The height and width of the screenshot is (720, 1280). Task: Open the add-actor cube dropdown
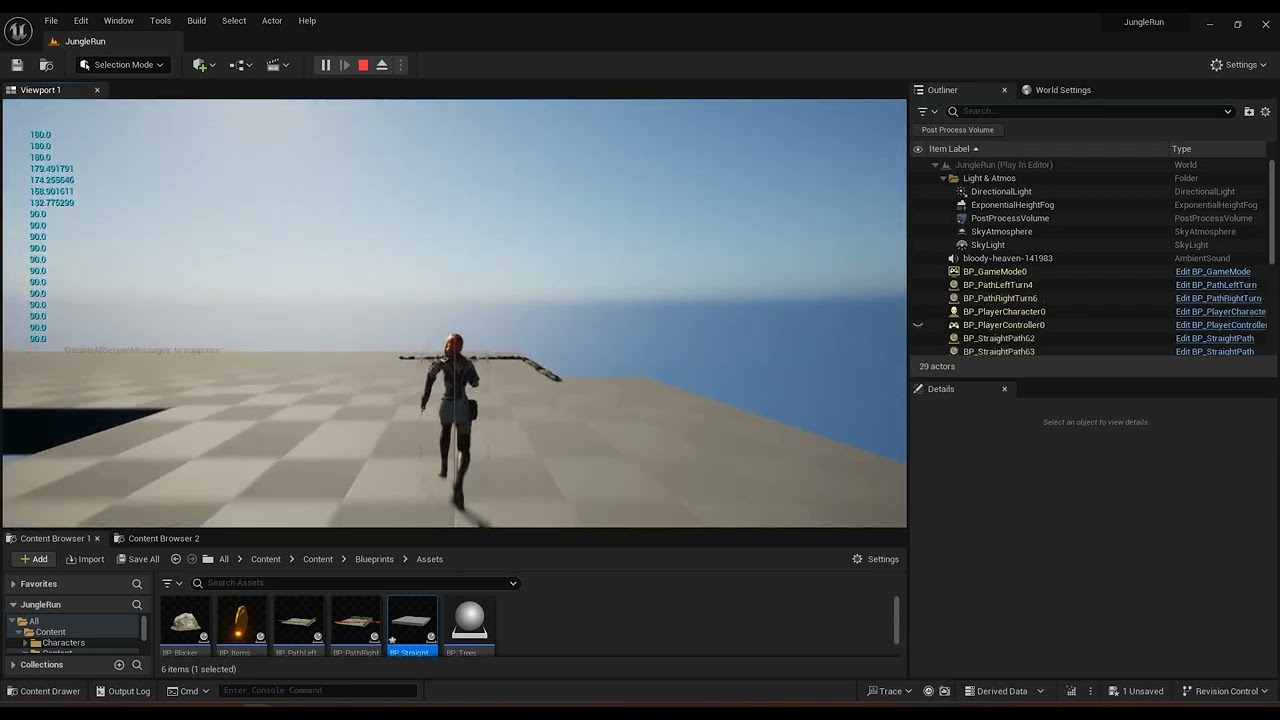coord(204,65)
